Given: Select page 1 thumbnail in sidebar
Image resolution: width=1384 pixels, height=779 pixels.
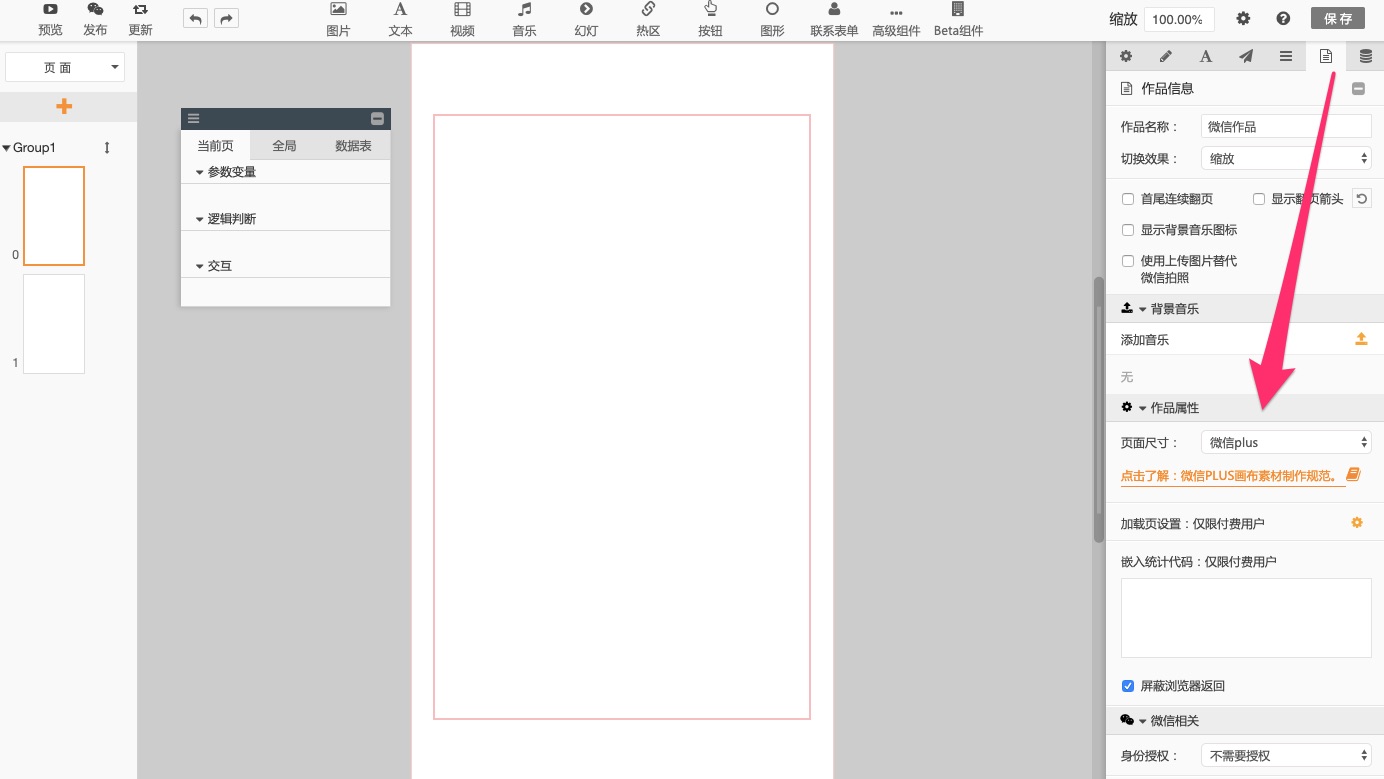Looking at the screenshot, I should coord(54,324).
